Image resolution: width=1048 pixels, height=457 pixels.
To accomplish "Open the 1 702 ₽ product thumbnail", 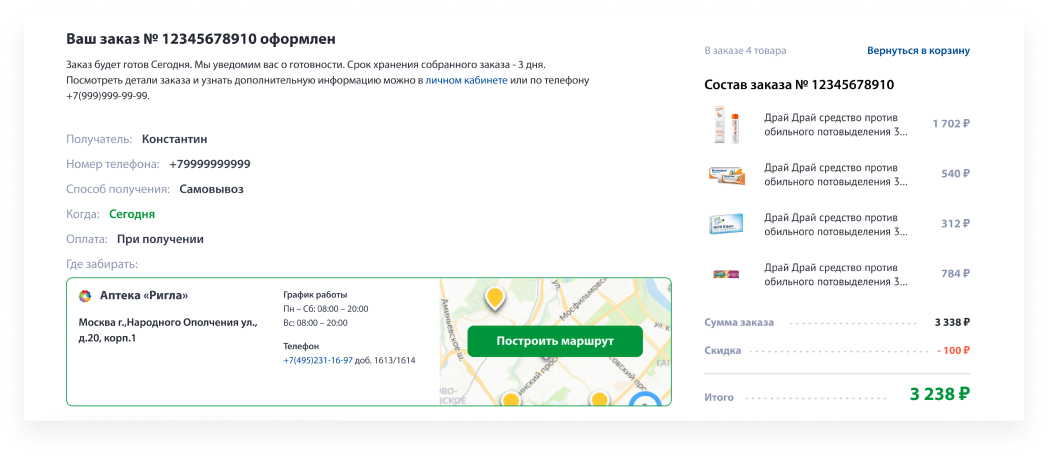I will (x=727, y=124).
